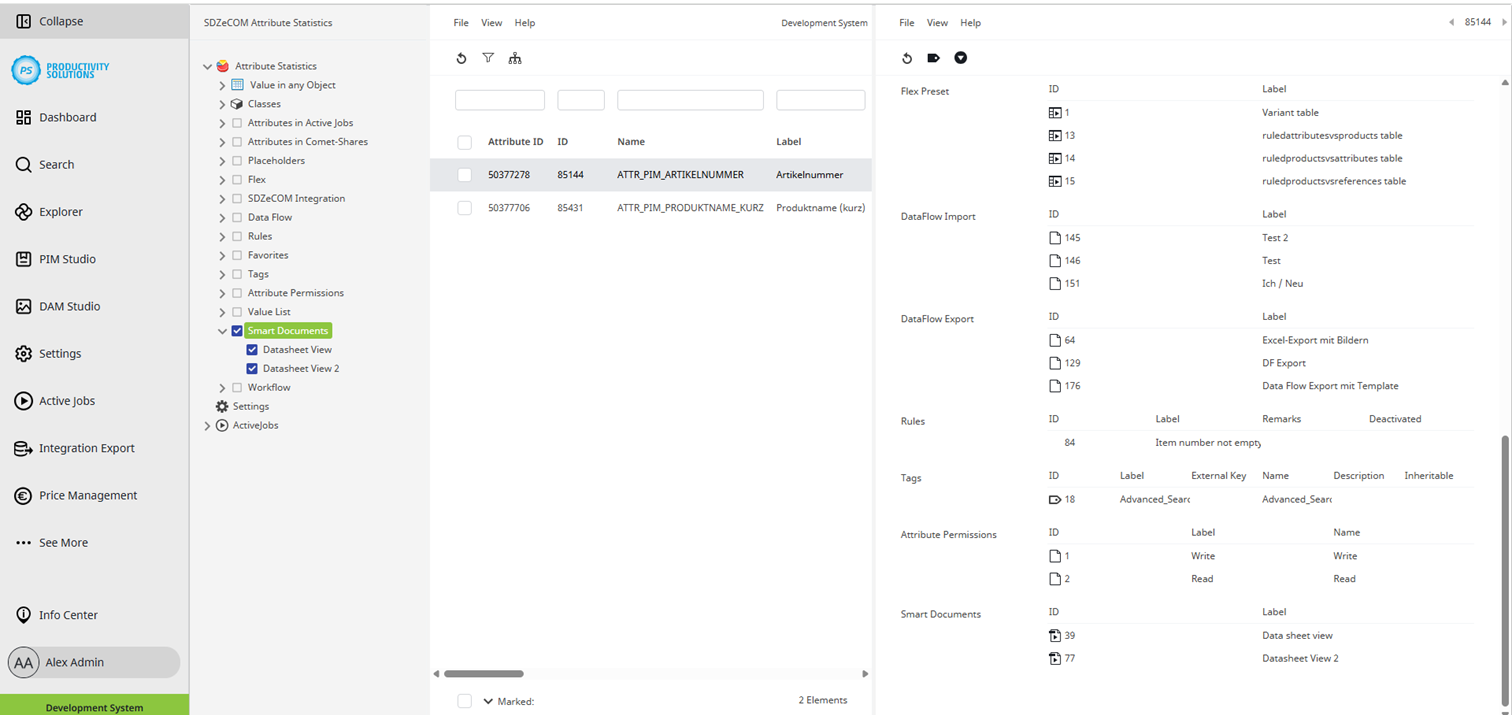The image size is (1512, 715).
Task: Click the horizontal scrollbar thumb in list
Action: 483,674
